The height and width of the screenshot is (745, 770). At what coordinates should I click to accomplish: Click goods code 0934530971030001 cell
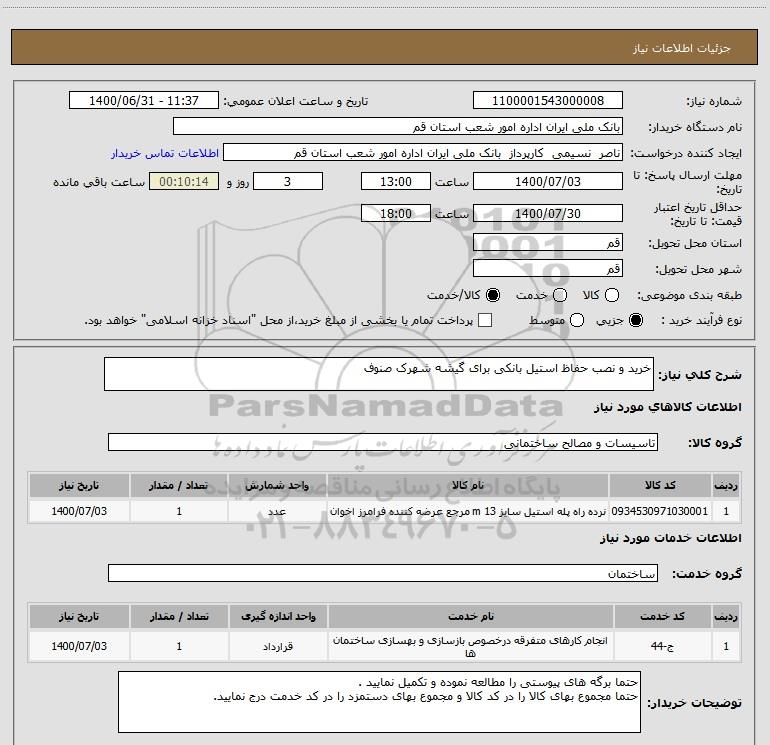660,511
